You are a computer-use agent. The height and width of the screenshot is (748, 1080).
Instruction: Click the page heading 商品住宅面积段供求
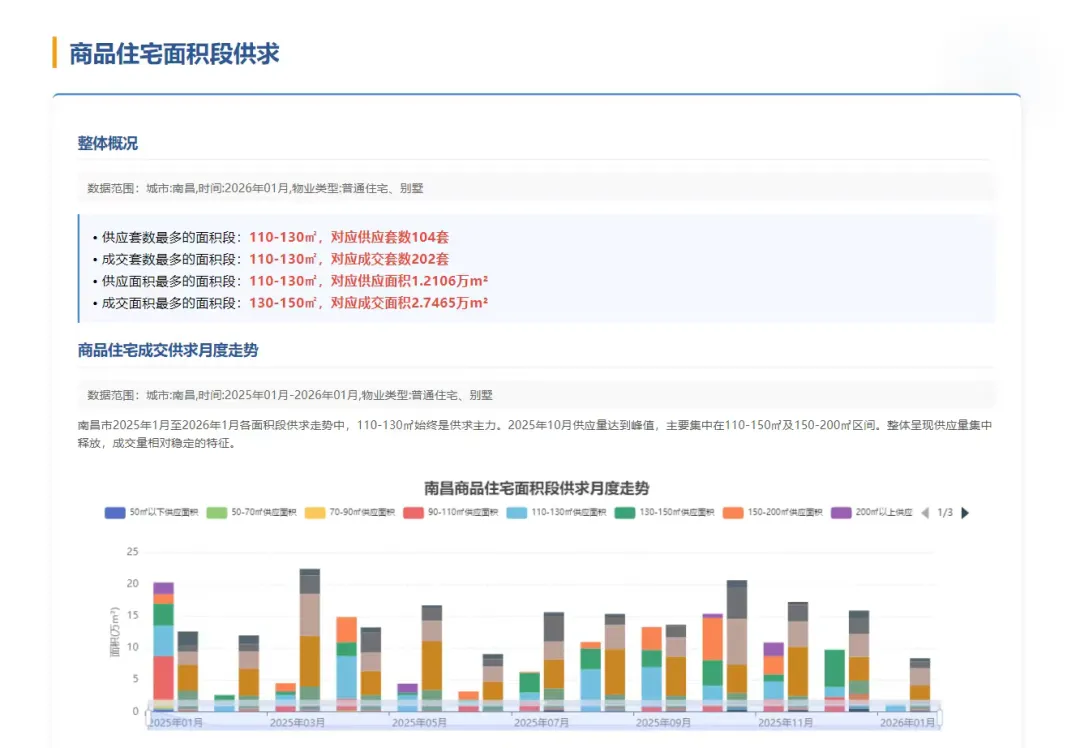(x=174, y=54)
